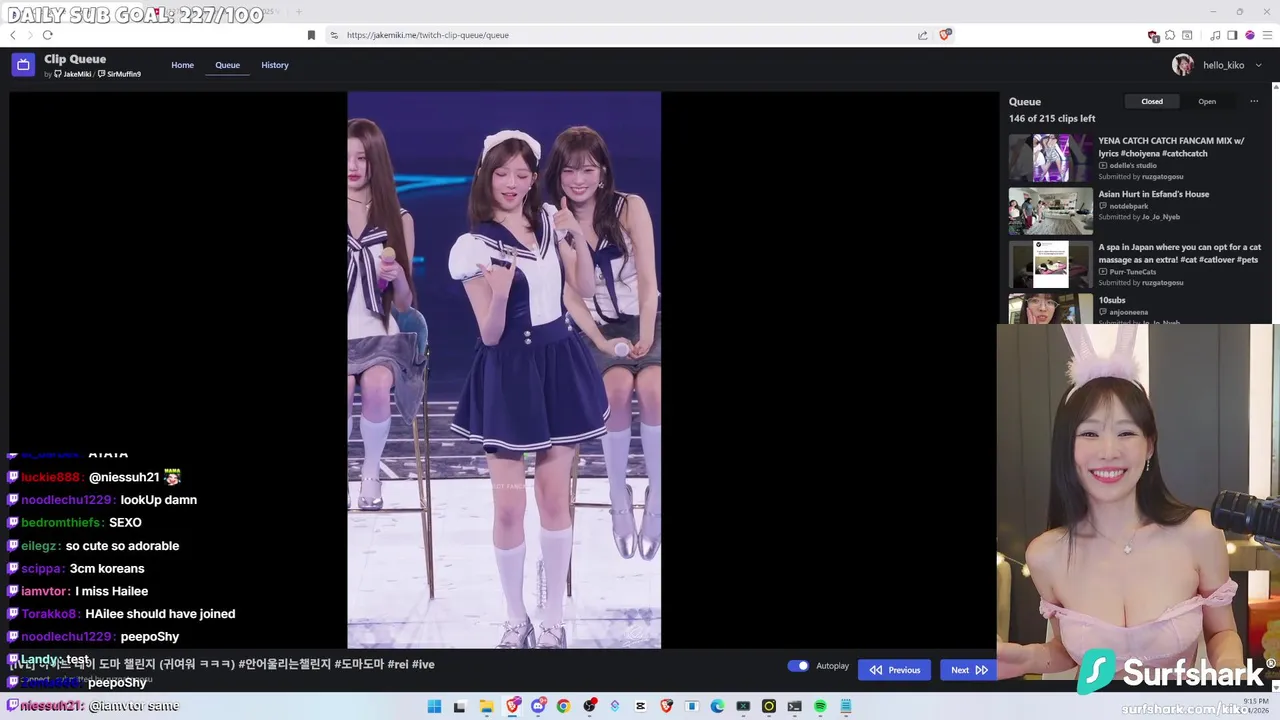
Task: Click '146 of 215 clips left' text
Action: tap(1052, 118)
